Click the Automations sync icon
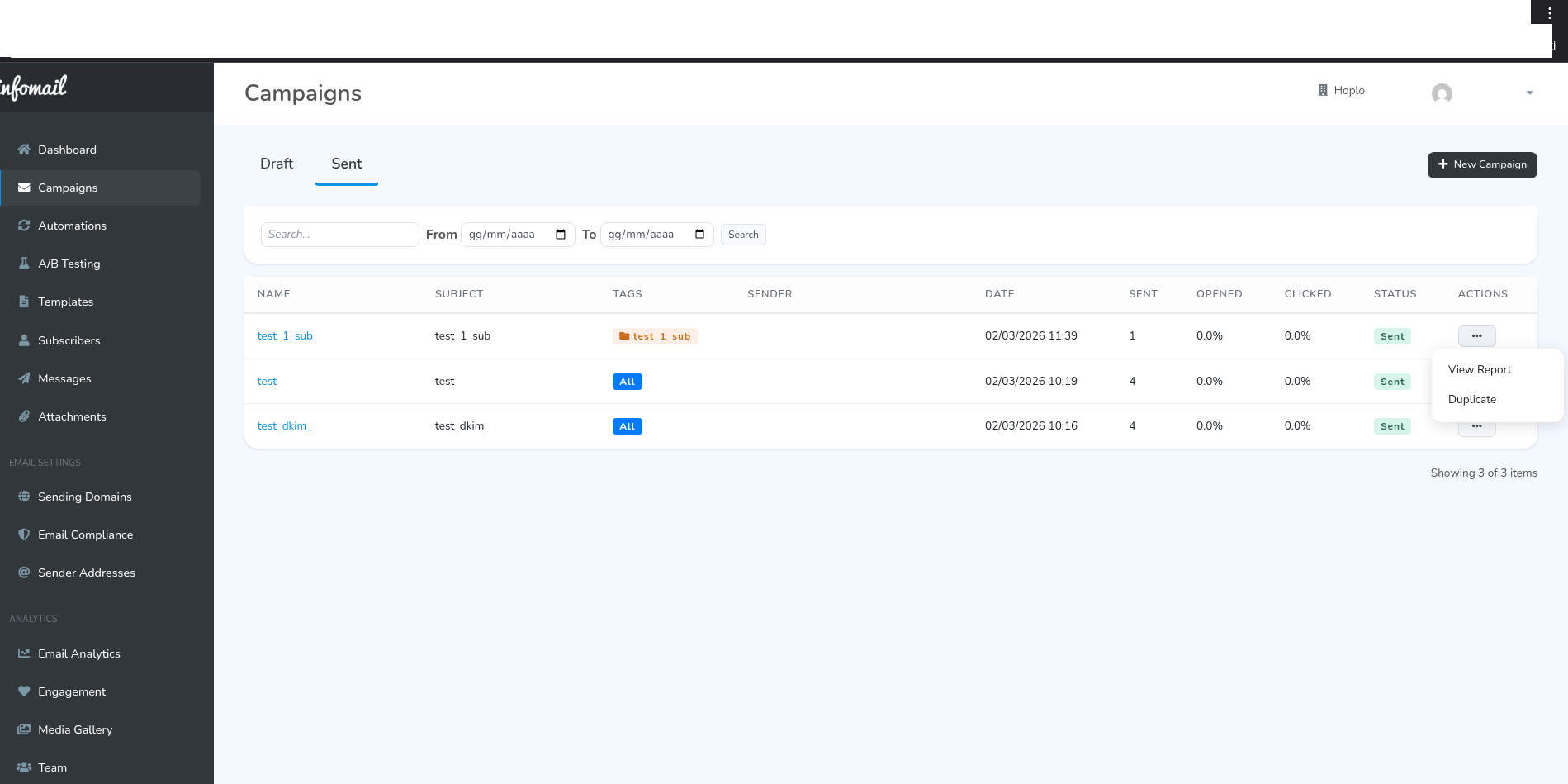Viewport: 1568px width, 784px height. coord(24,226)
